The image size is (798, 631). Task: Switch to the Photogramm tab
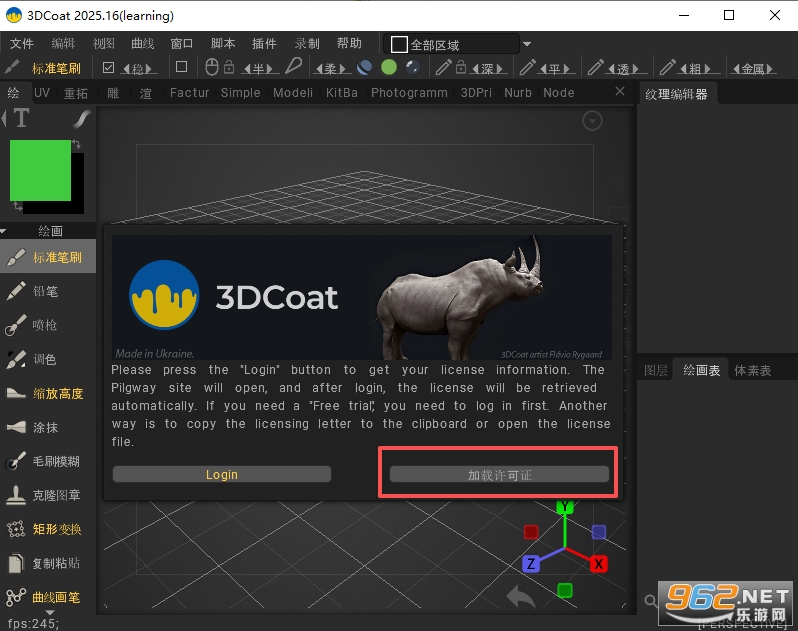point(409,93)
